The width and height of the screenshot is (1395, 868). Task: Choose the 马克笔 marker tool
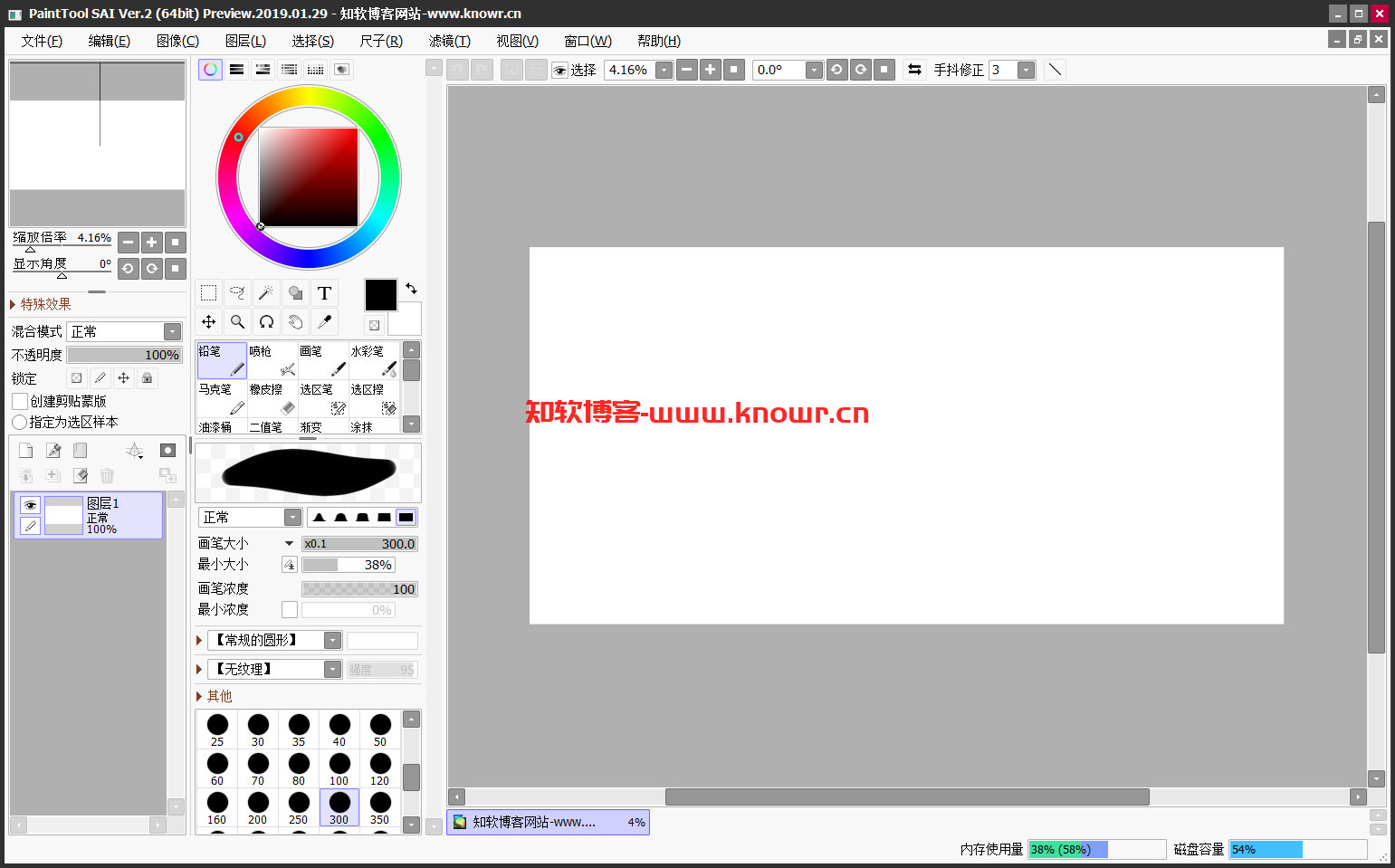(222, 398)
